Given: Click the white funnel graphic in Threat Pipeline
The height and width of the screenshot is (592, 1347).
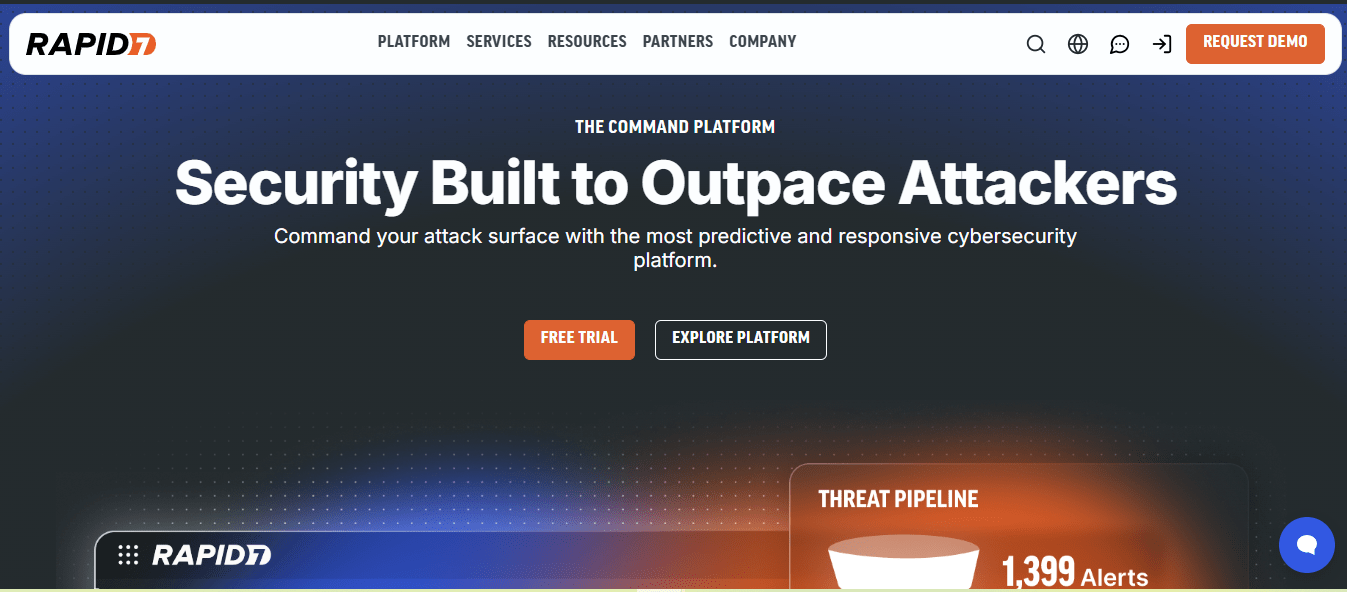Looking at the screenshot, I should coord(903,563).
